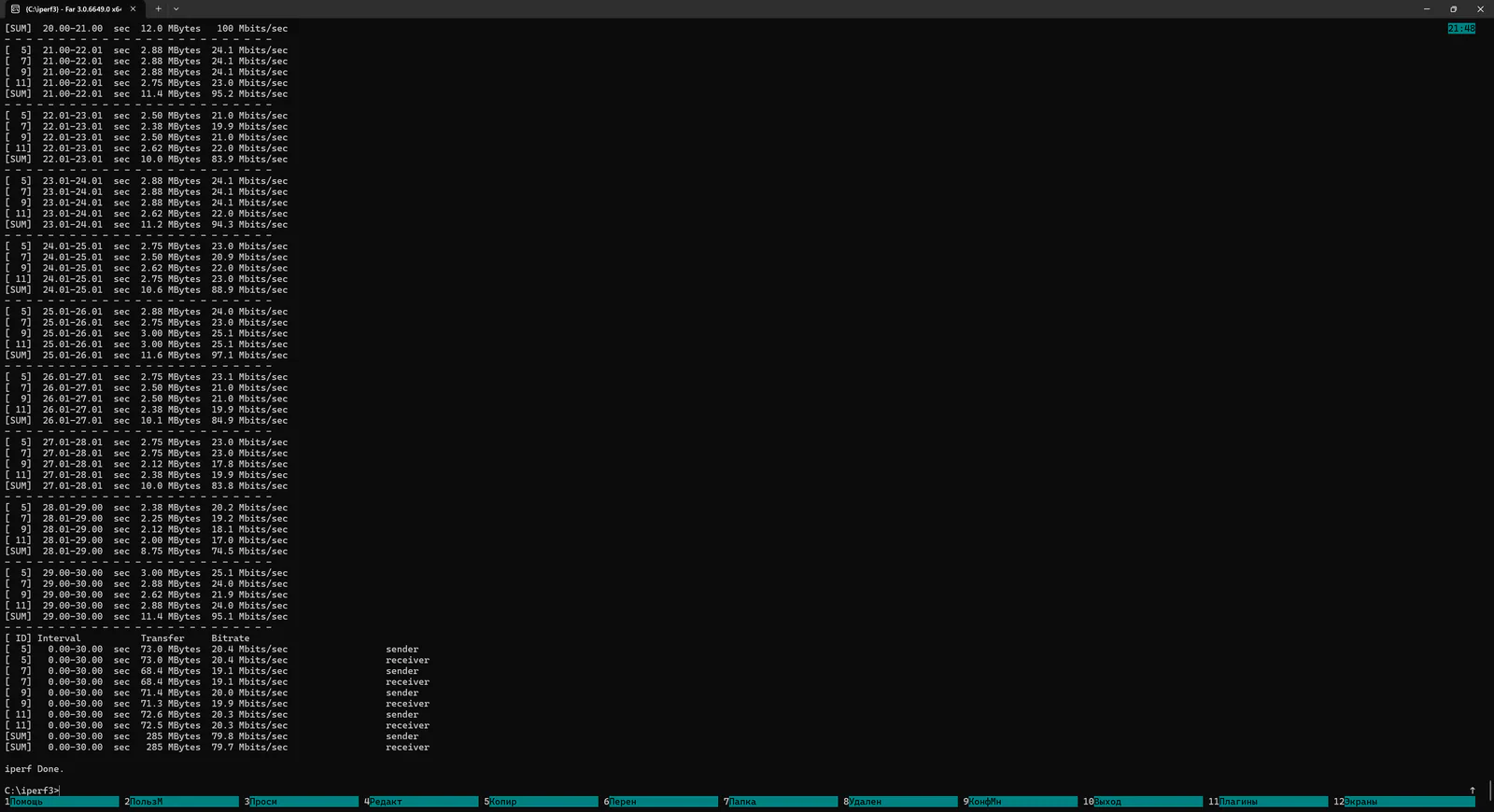Click the "74.5 Mbits/sec" SUM value
1494x812 pixels.
click(249, 552)
